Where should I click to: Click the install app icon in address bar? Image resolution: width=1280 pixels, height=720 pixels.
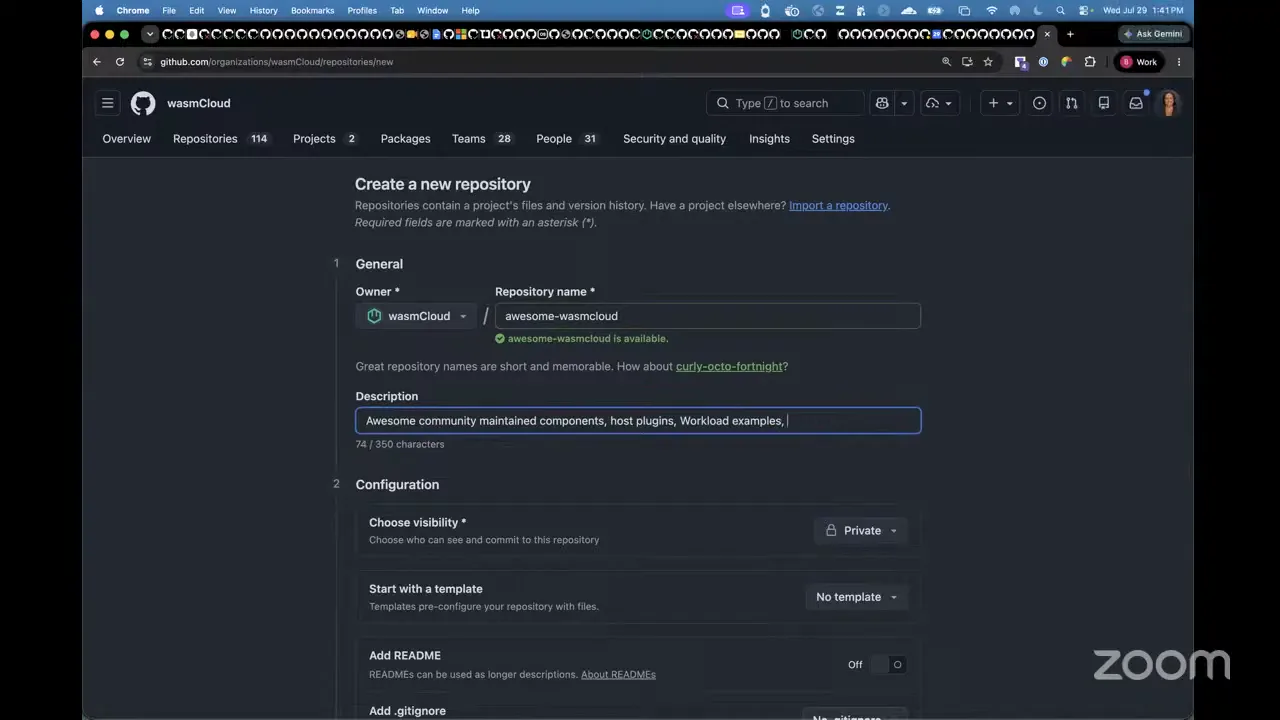pos(967,62)
